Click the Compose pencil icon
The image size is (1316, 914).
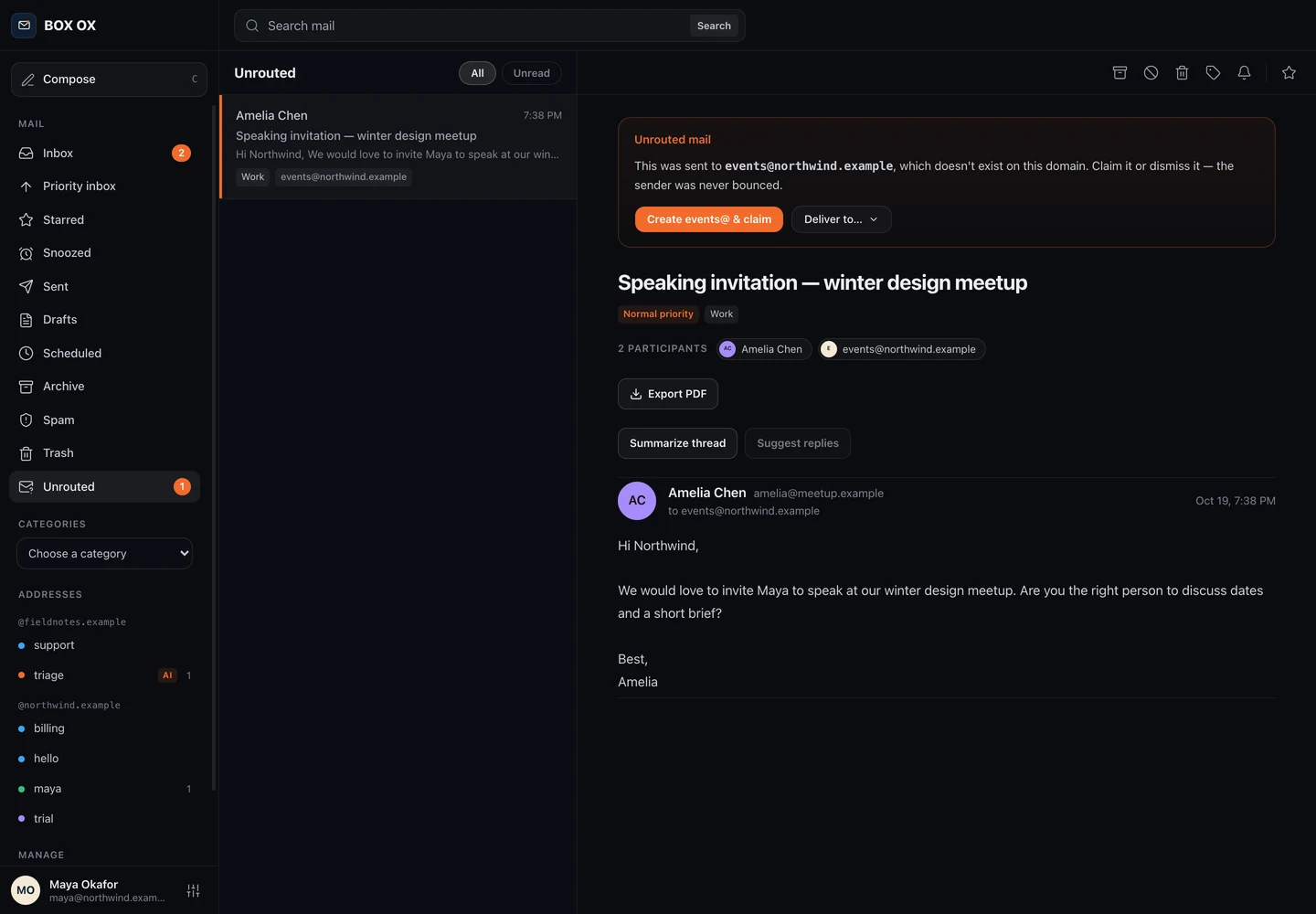tap(28, 80)
